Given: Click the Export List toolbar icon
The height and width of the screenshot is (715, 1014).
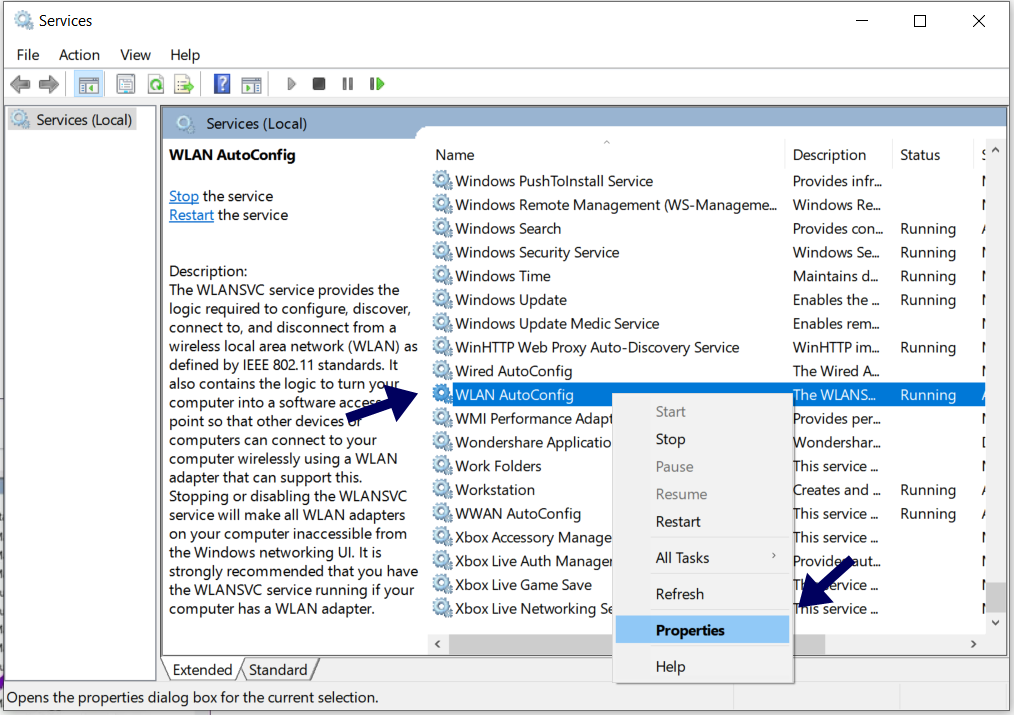Looking at the screenshot, I should click(x=183, y=84).
